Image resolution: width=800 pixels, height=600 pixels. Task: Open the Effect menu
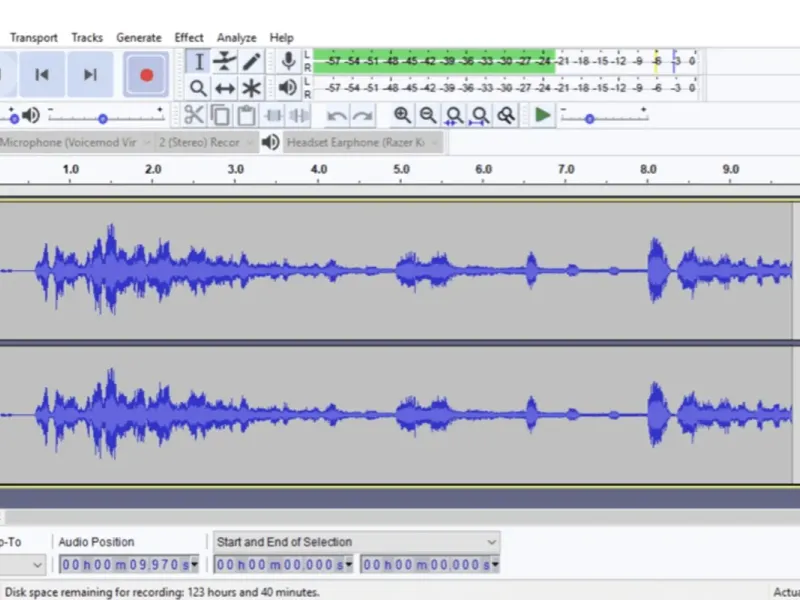pyautogui.click(x=189, y=38)
